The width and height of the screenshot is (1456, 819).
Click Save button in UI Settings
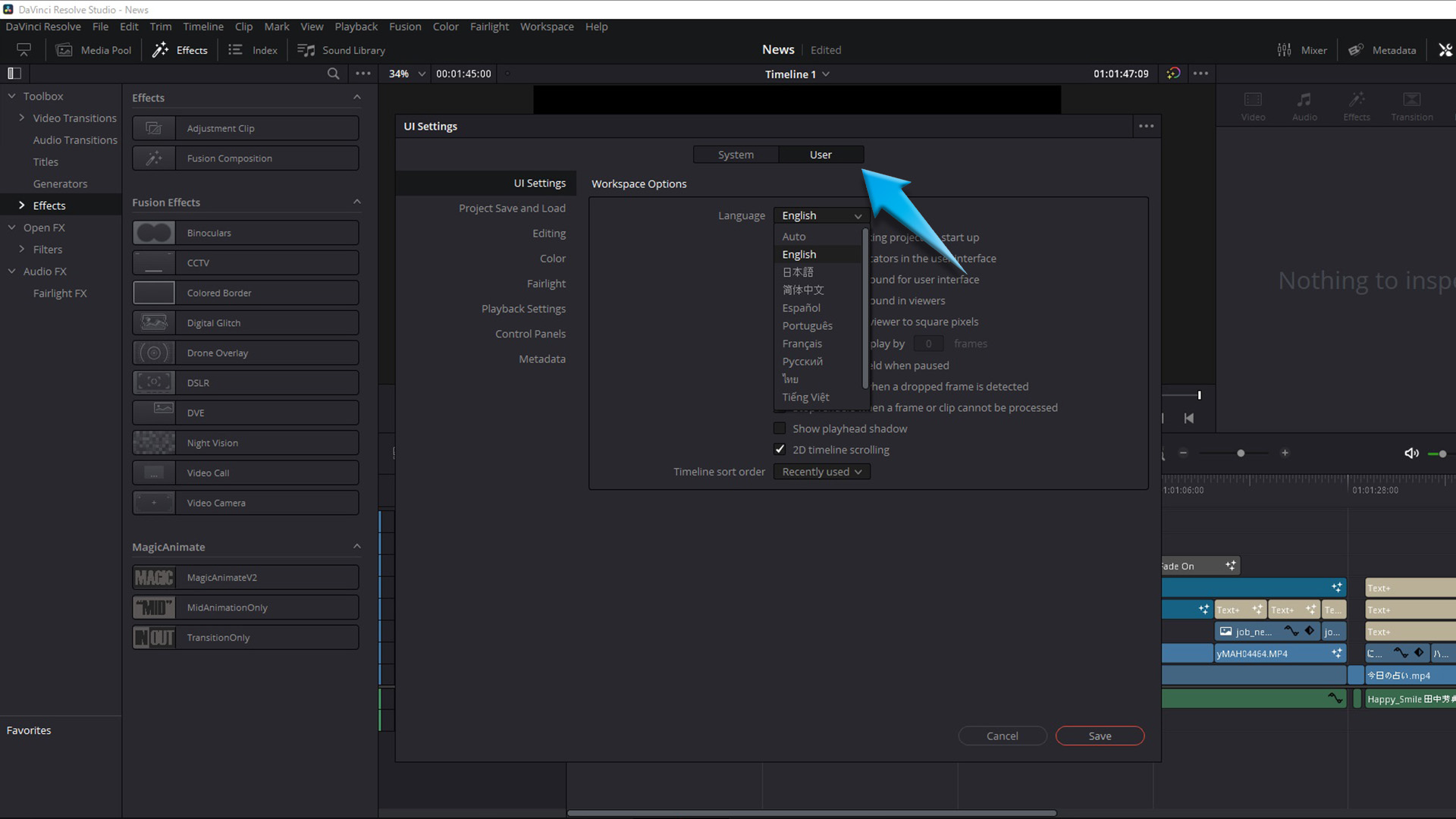click(x=1100, y=736)
